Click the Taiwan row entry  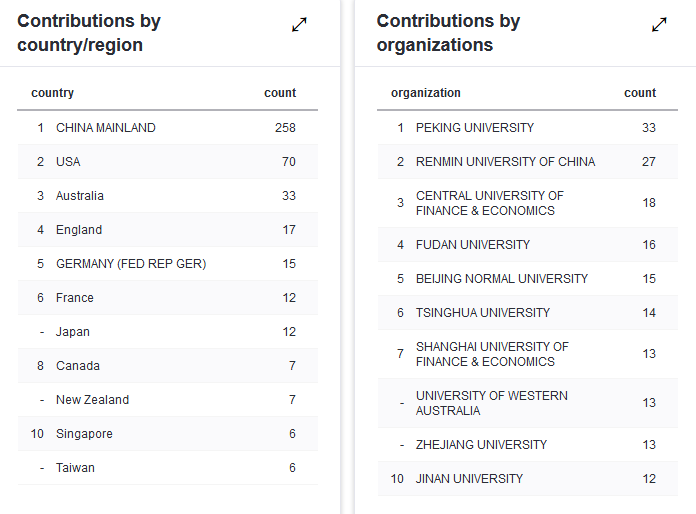coord(75,468)
